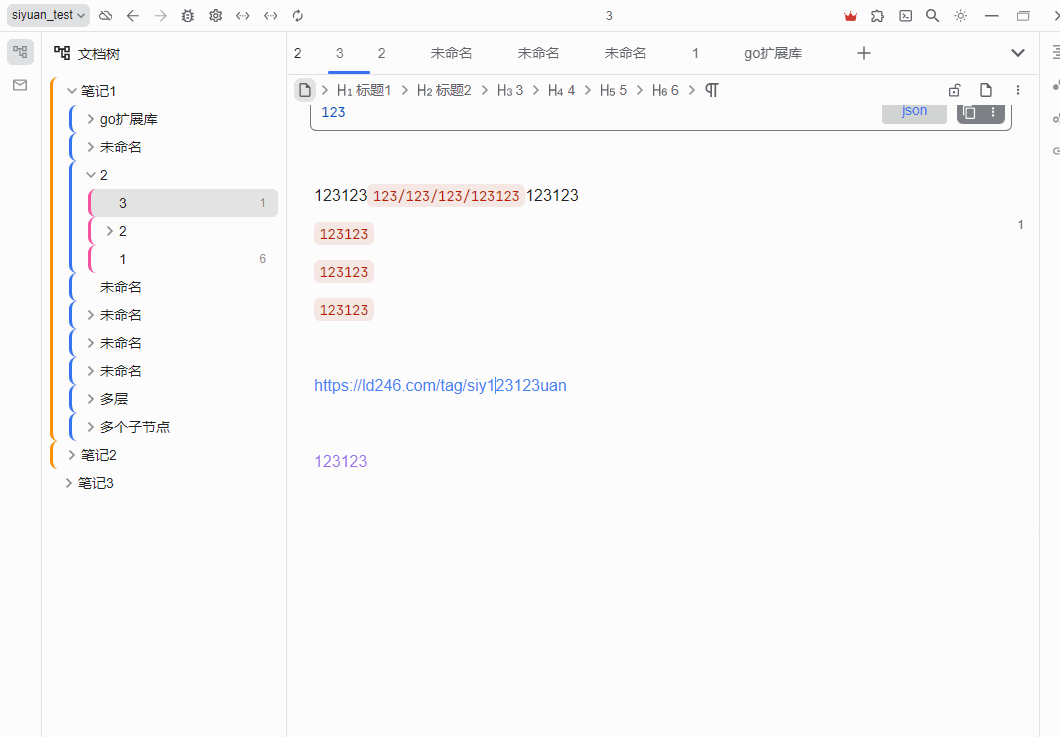The image size is (1060, 737).
Task: Toggle the paragraph mark in the breadcrumb
Action: click(x=710, y=89)
